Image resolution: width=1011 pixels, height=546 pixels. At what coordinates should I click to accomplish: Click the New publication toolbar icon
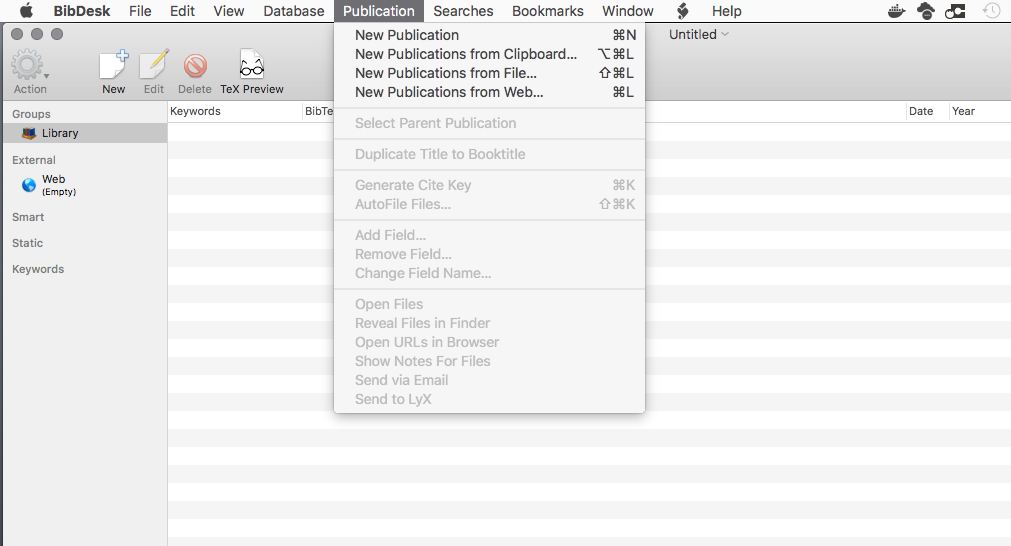click(x=113, y=65)
